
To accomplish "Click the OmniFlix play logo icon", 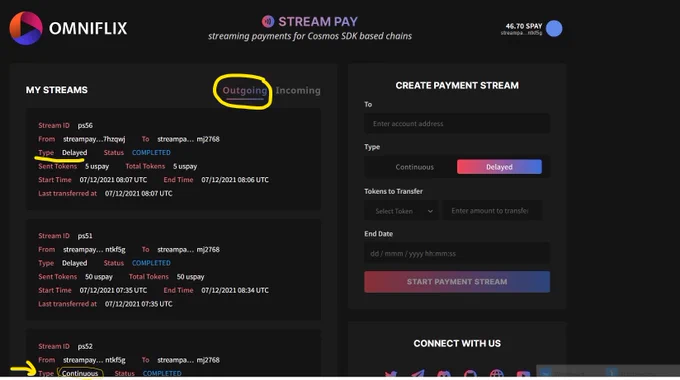I will (26, 28).
